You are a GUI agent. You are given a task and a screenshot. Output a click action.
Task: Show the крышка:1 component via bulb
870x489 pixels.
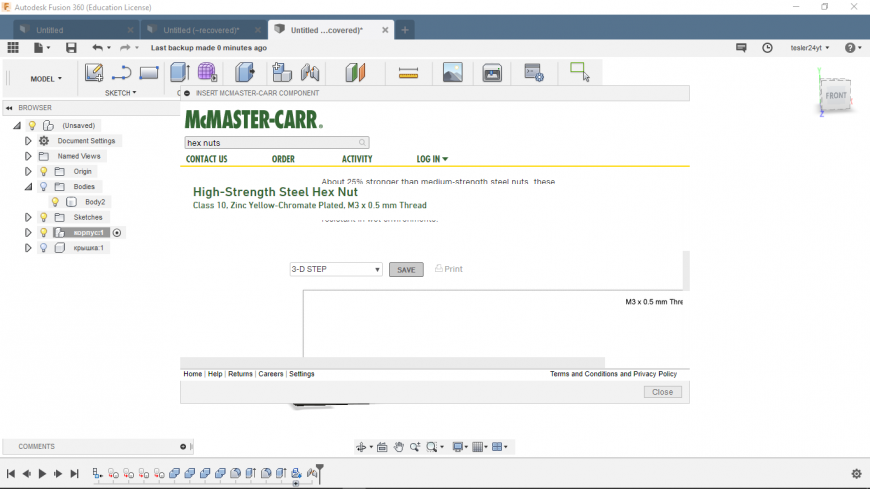click(x=43, y=248)
